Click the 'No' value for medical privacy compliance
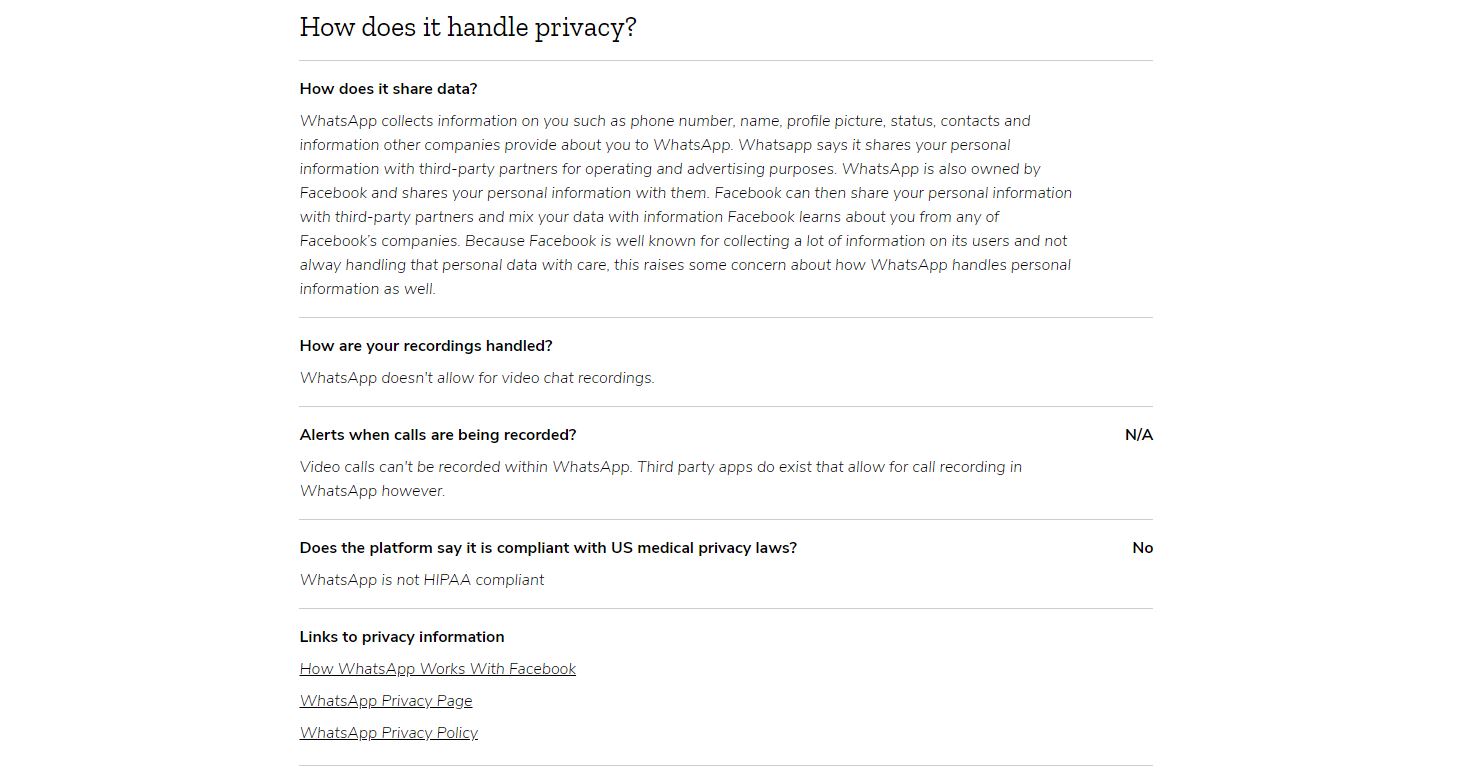1483x774 pixels. point(1143,548)
